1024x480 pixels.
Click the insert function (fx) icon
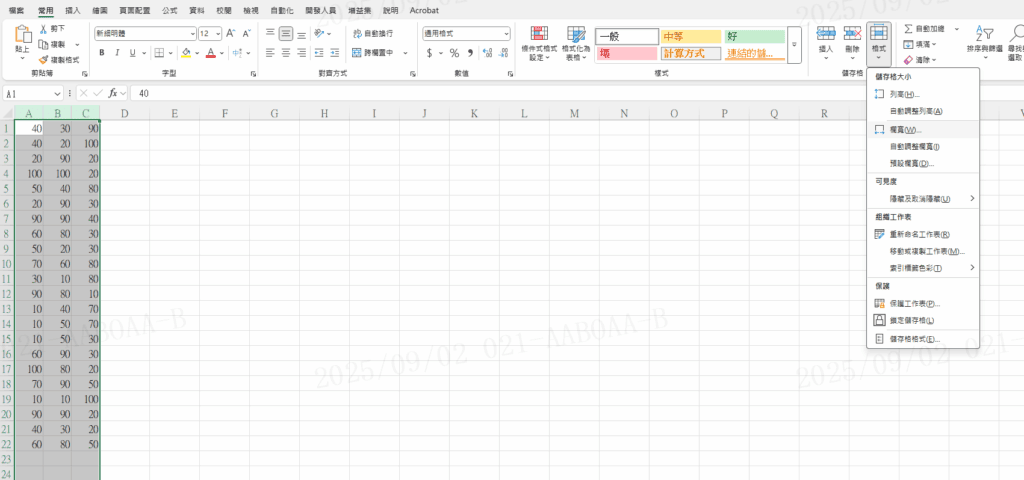click(x=113, y=93)
